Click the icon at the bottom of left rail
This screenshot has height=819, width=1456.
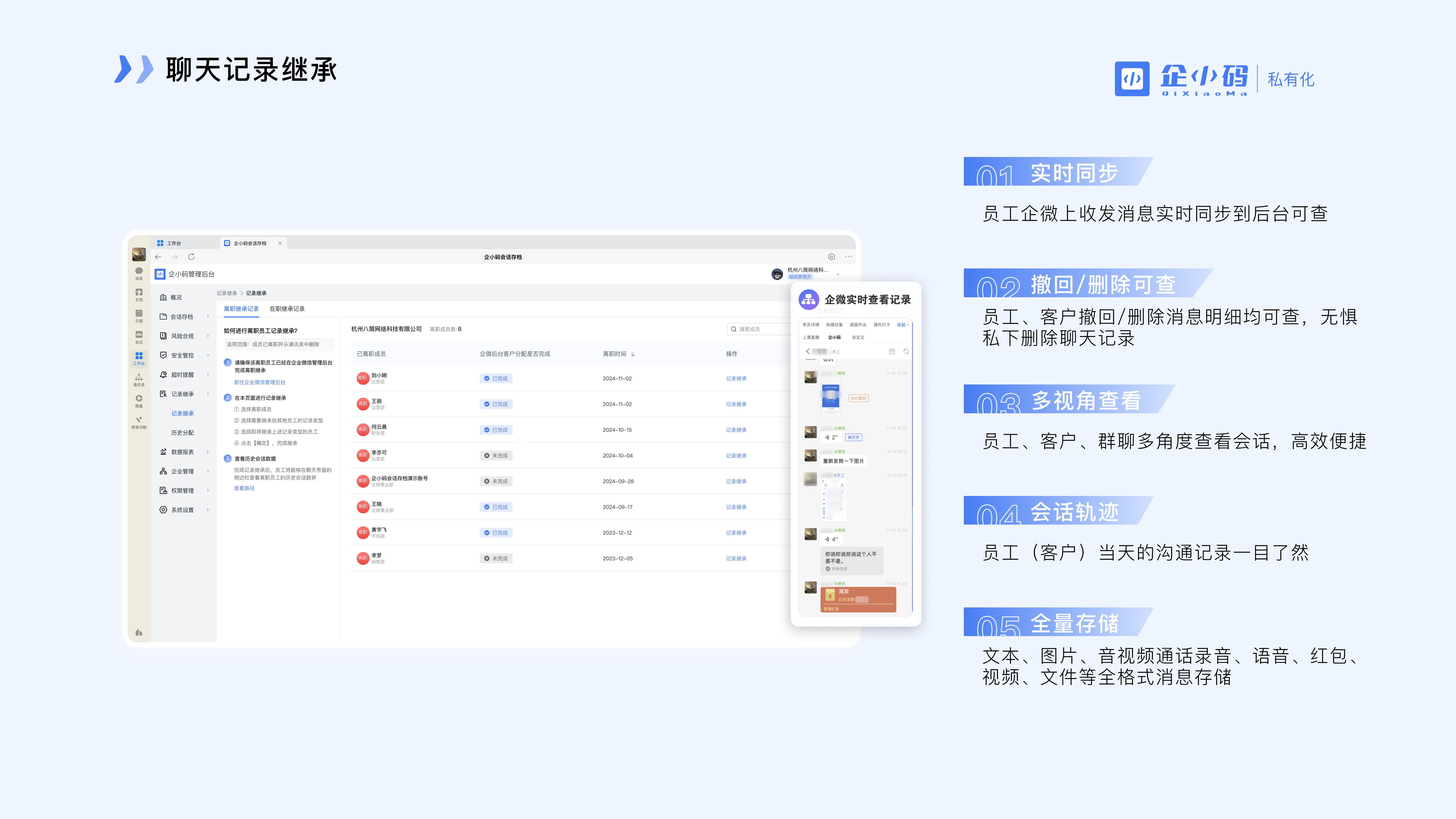pyautogui.click(x=139, y=632)
